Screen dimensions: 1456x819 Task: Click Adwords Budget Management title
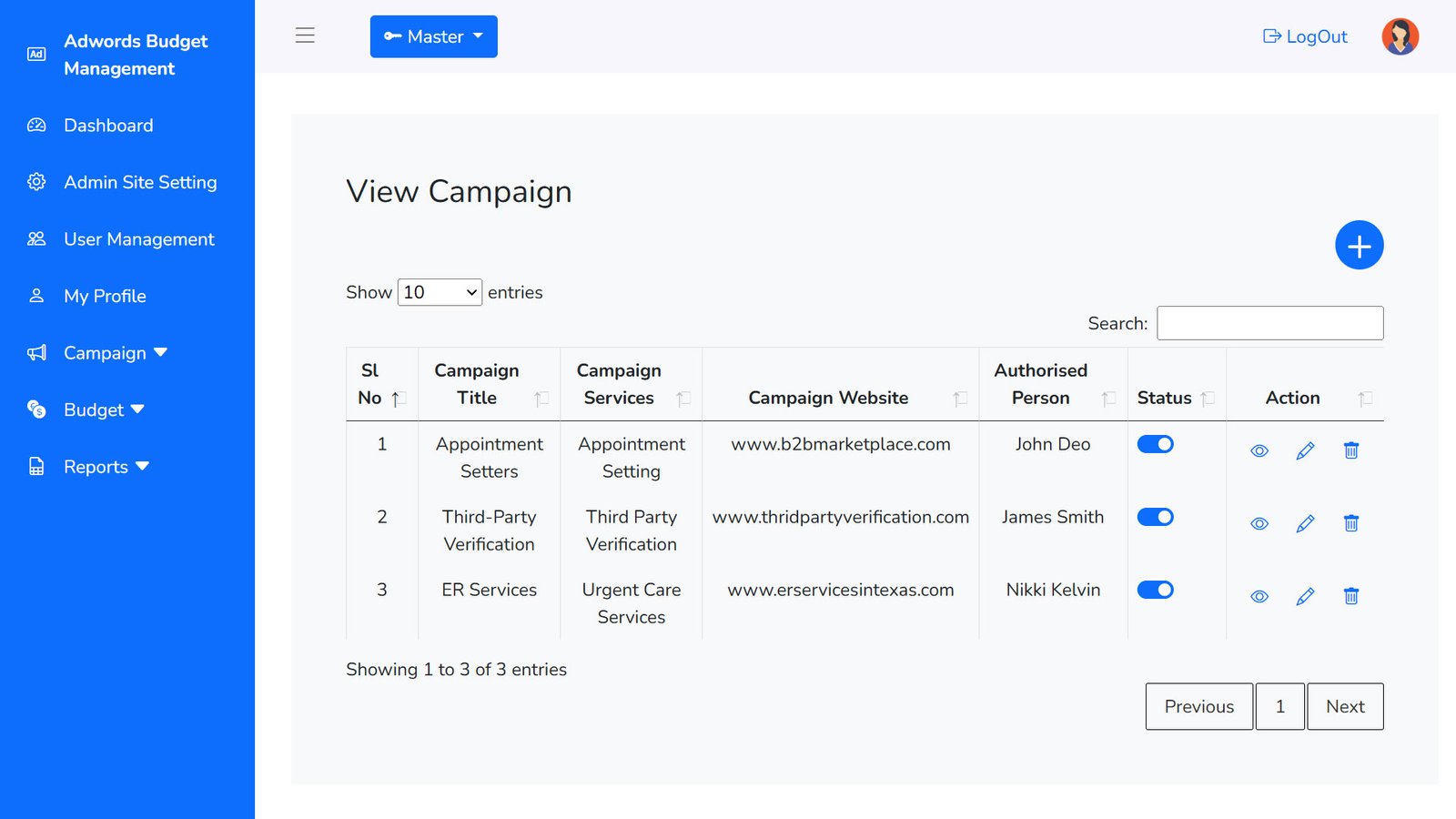click(x=136, y=55)
